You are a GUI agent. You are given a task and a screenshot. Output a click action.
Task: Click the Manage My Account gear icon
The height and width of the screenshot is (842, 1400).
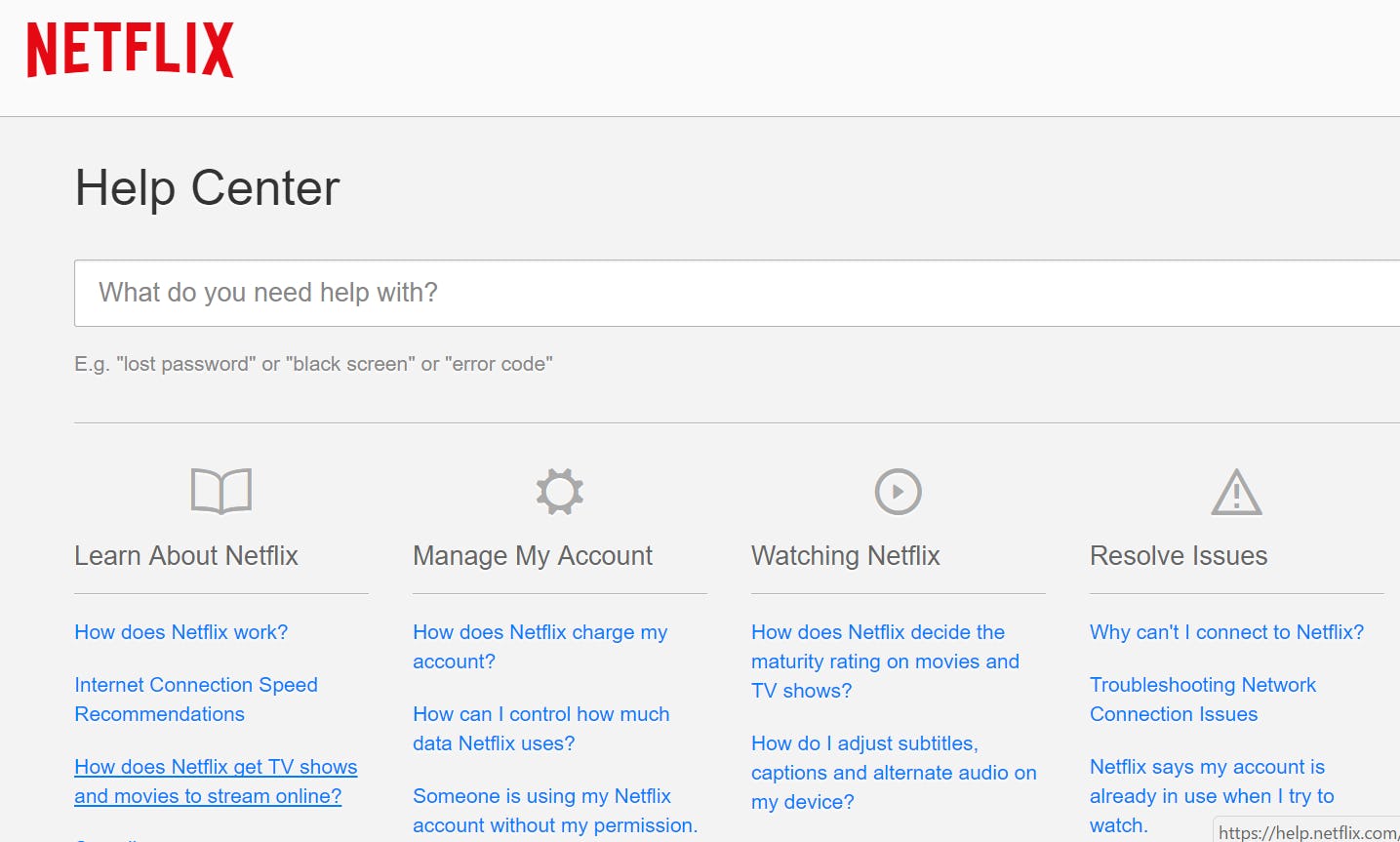pyautogui.click(x=559, y=491)
